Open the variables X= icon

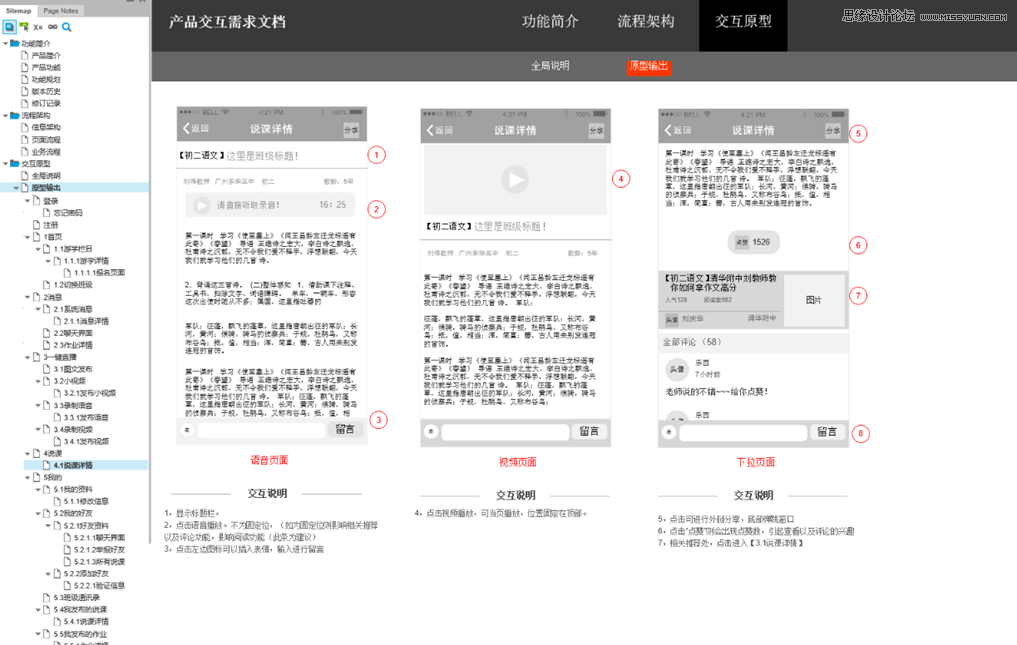point(38,27)
